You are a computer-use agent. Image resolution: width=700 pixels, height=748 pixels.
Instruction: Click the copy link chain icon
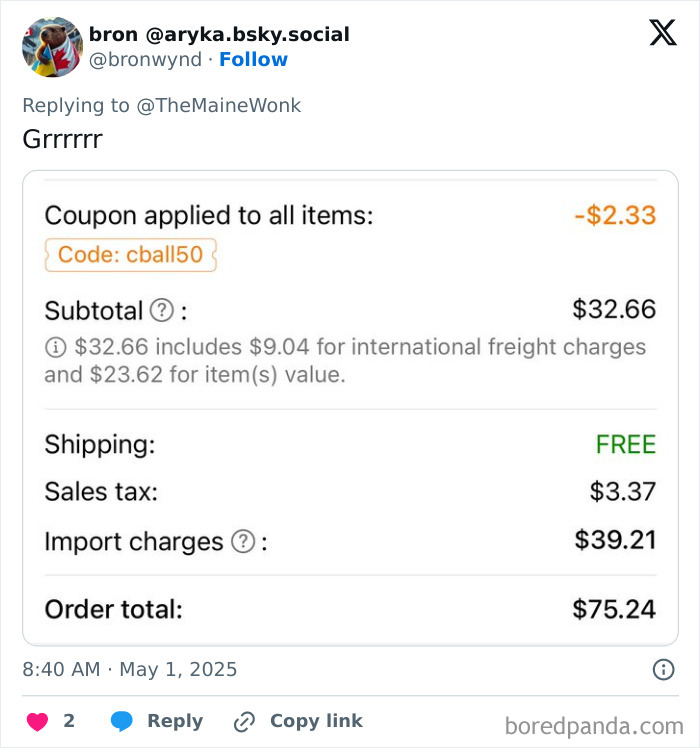tap(244, 721)
